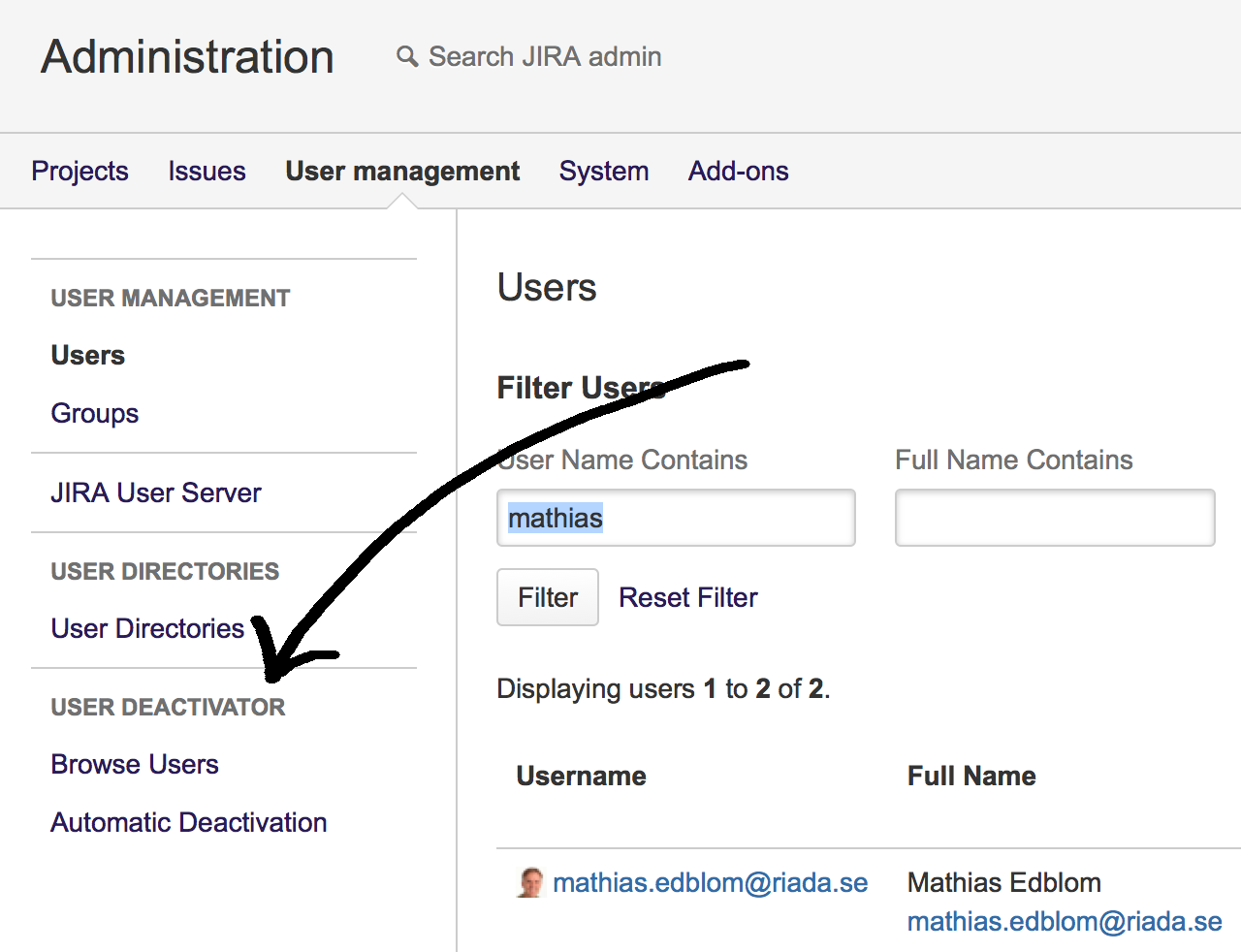Click the search magnifier icon
This screenshot has width=1241, height=952.
(x=407, y=56)
